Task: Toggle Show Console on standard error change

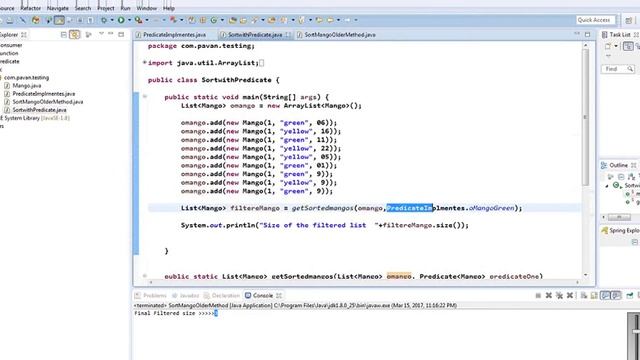Action: coord(616,295)
